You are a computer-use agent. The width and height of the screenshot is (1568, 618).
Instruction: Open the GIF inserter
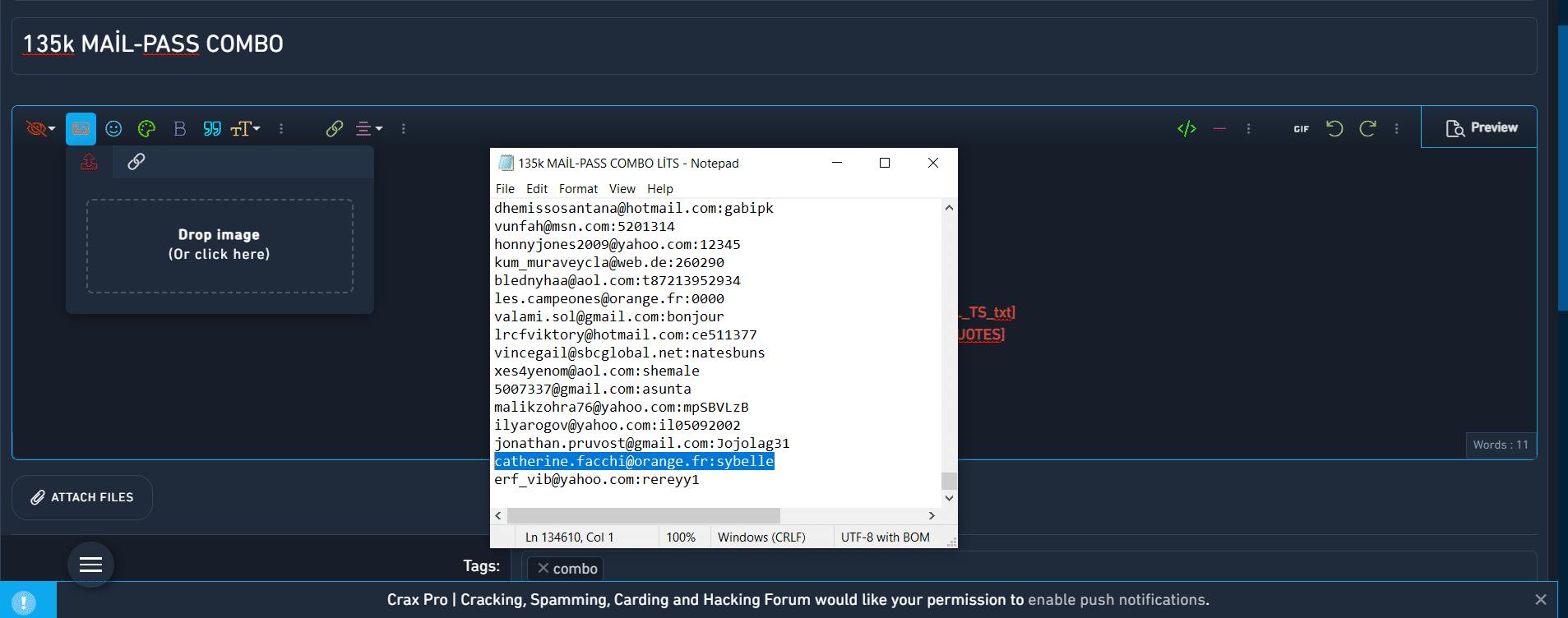pos(1301,129)
